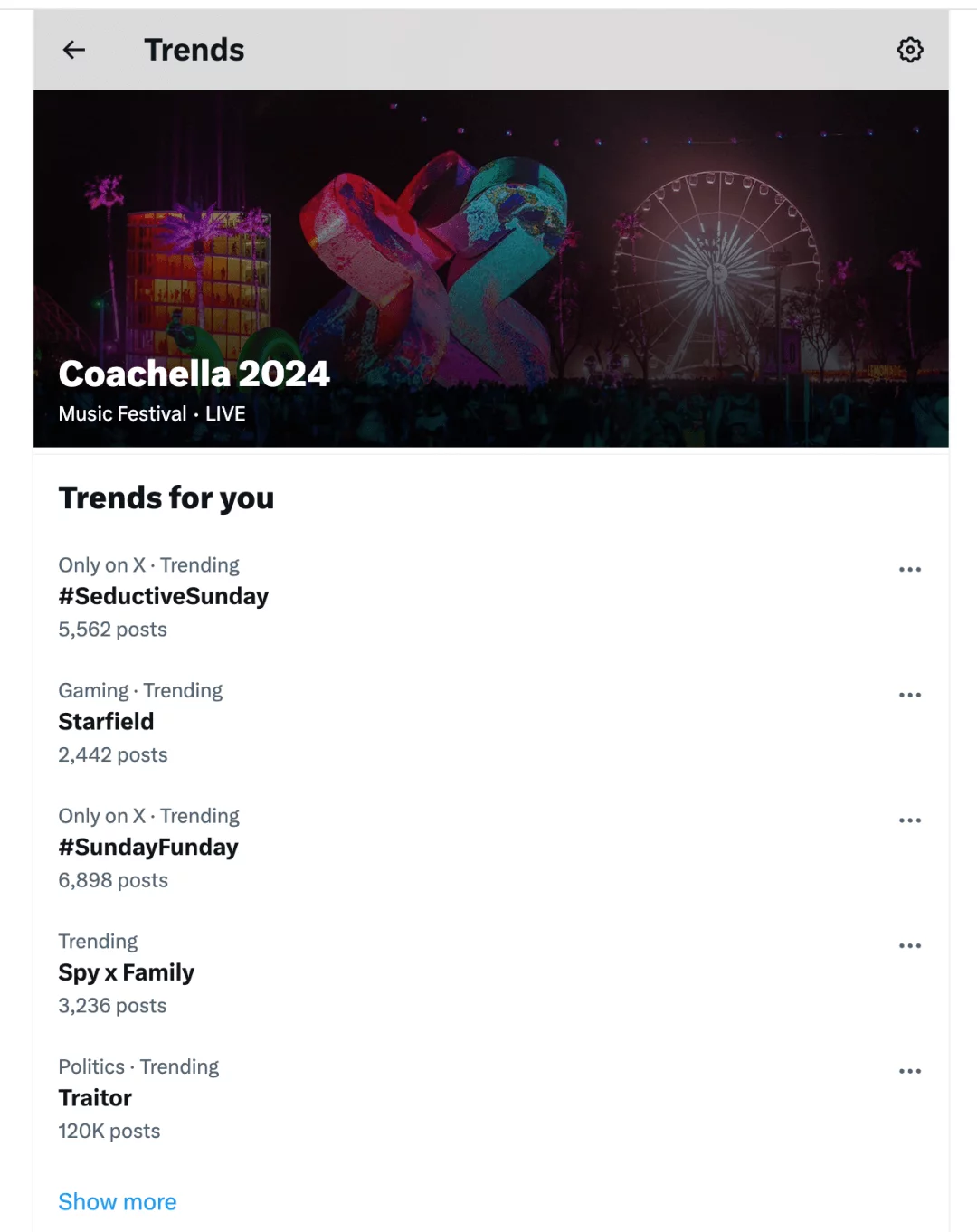Open more options for Traitor trend
Viewport: 977px width, 1232px height.
pyautogui.click(x=909, y=1071)
